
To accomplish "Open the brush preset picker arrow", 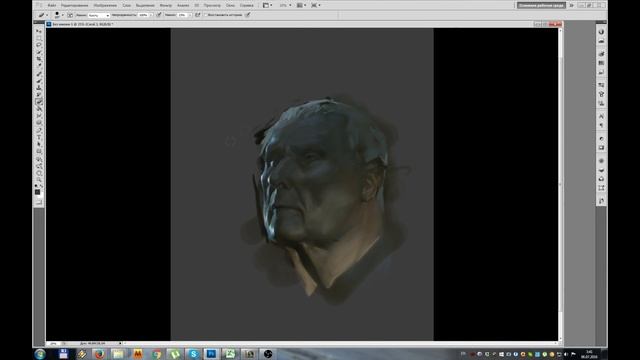I will pyautogui.click(x=62, y=15).
